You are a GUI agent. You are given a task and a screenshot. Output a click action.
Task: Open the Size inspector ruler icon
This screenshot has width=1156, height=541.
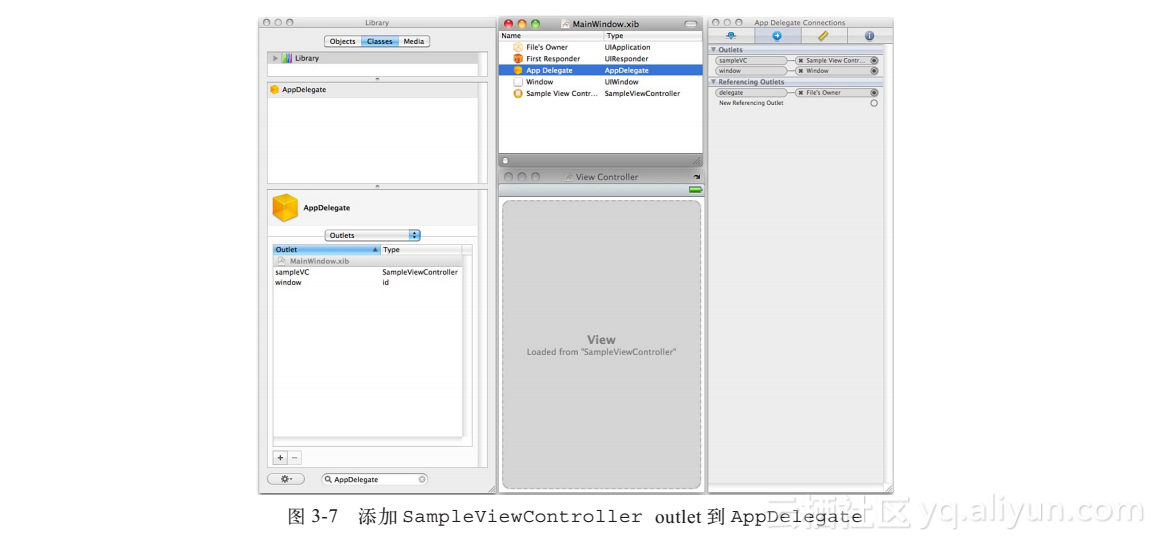click(824, 35)
